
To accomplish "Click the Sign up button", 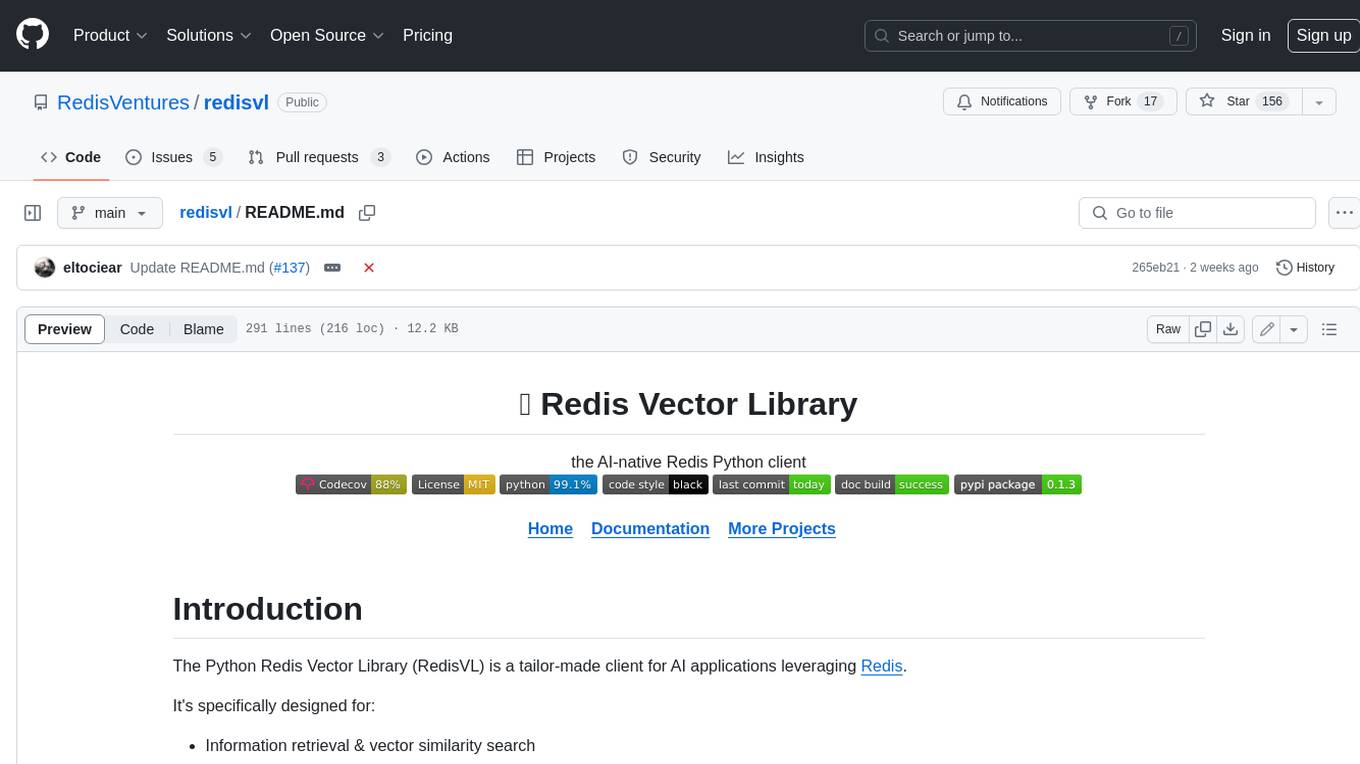I will 1323,35.
